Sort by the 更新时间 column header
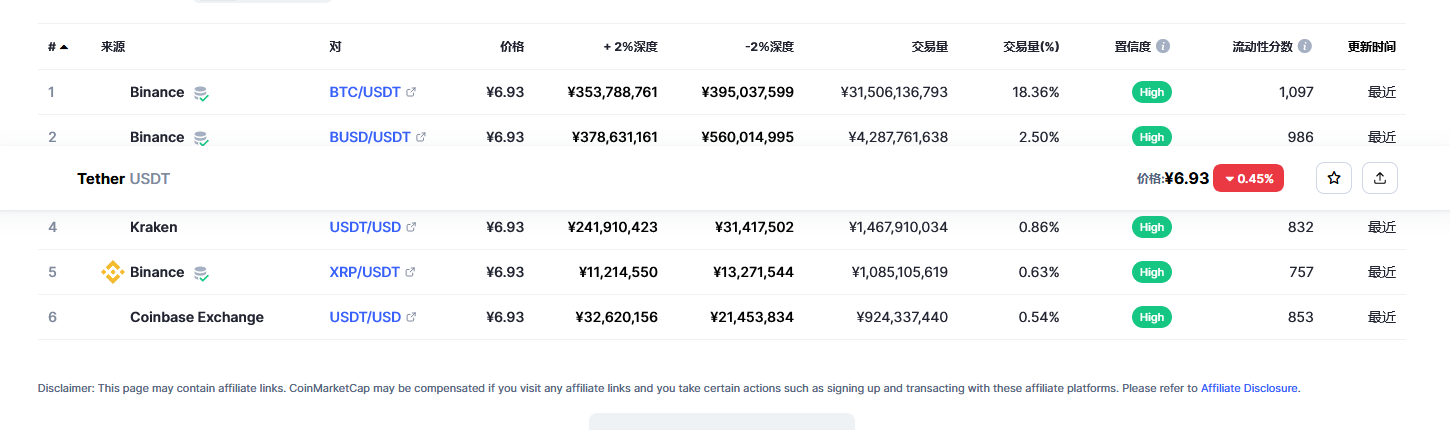 coord(1371,47)
